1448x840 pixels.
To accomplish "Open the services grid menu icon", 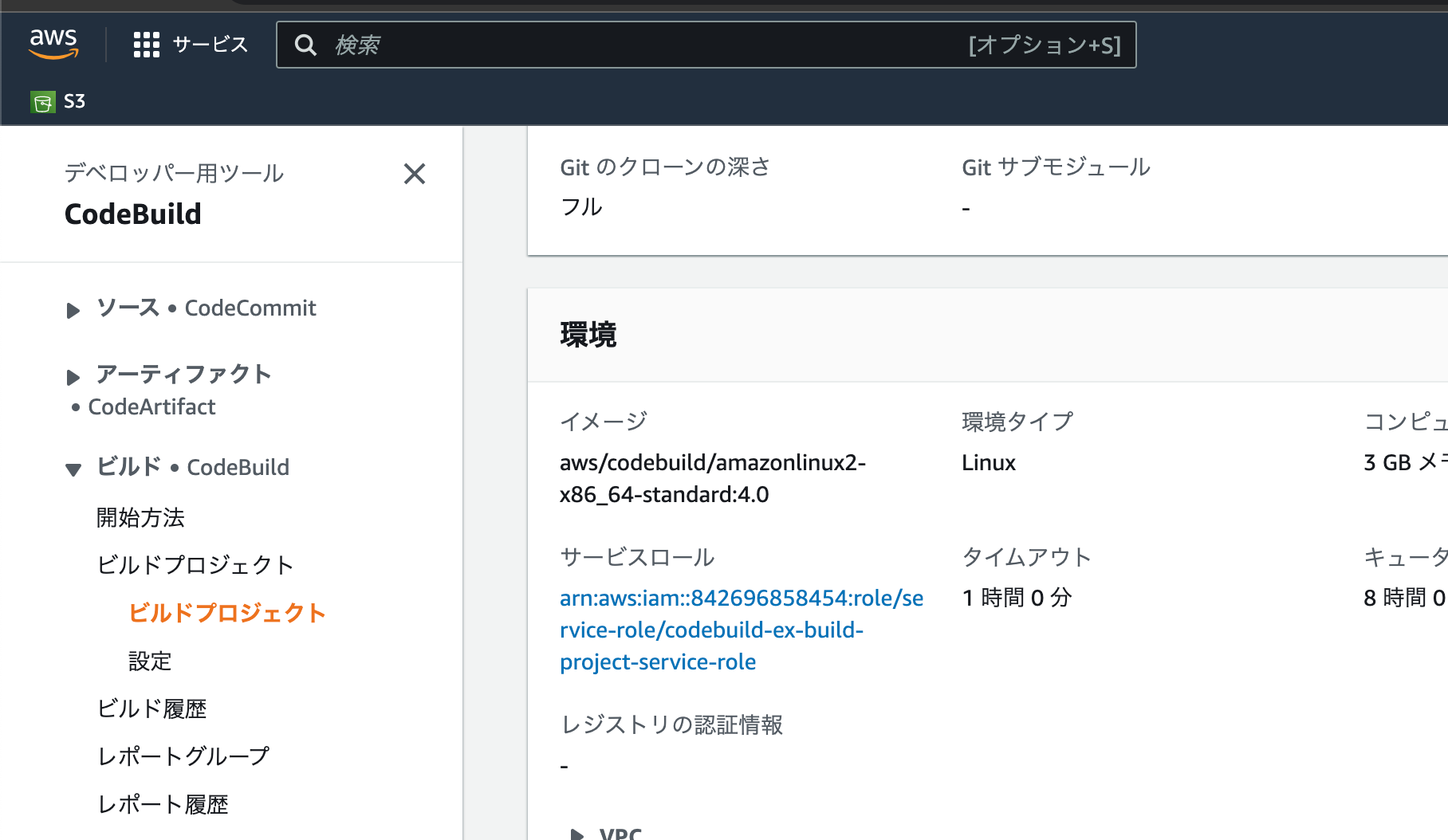I will coord(147,45).
